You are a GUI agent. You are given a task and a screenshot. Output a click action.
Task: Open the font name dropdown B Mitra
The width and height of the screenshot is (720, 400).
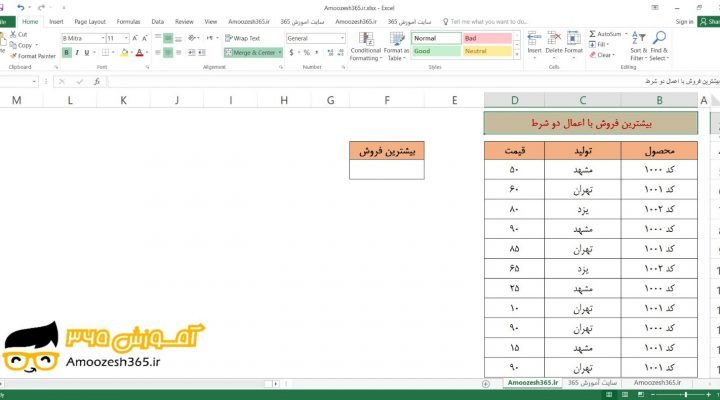click(x=103, y=39)
